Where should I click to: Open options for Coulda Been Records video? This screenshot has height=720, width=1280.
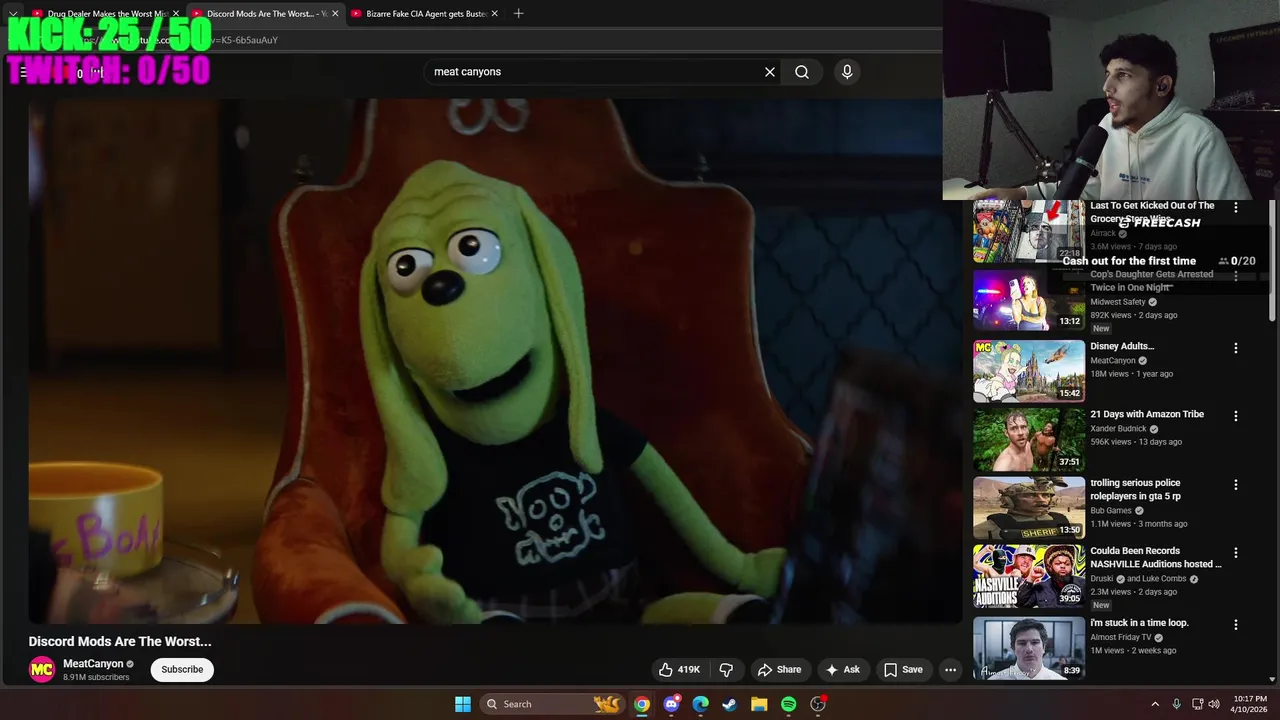click(x=1236, y=552)
